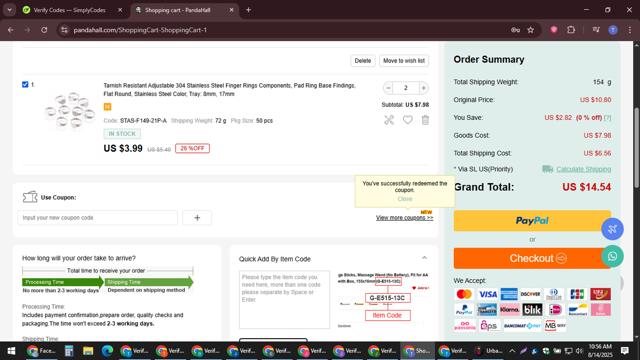Image resolution: width=640 pixels, height=360 pixels.
Task: Open the tab search dropdown arrow
Action: 9,10
